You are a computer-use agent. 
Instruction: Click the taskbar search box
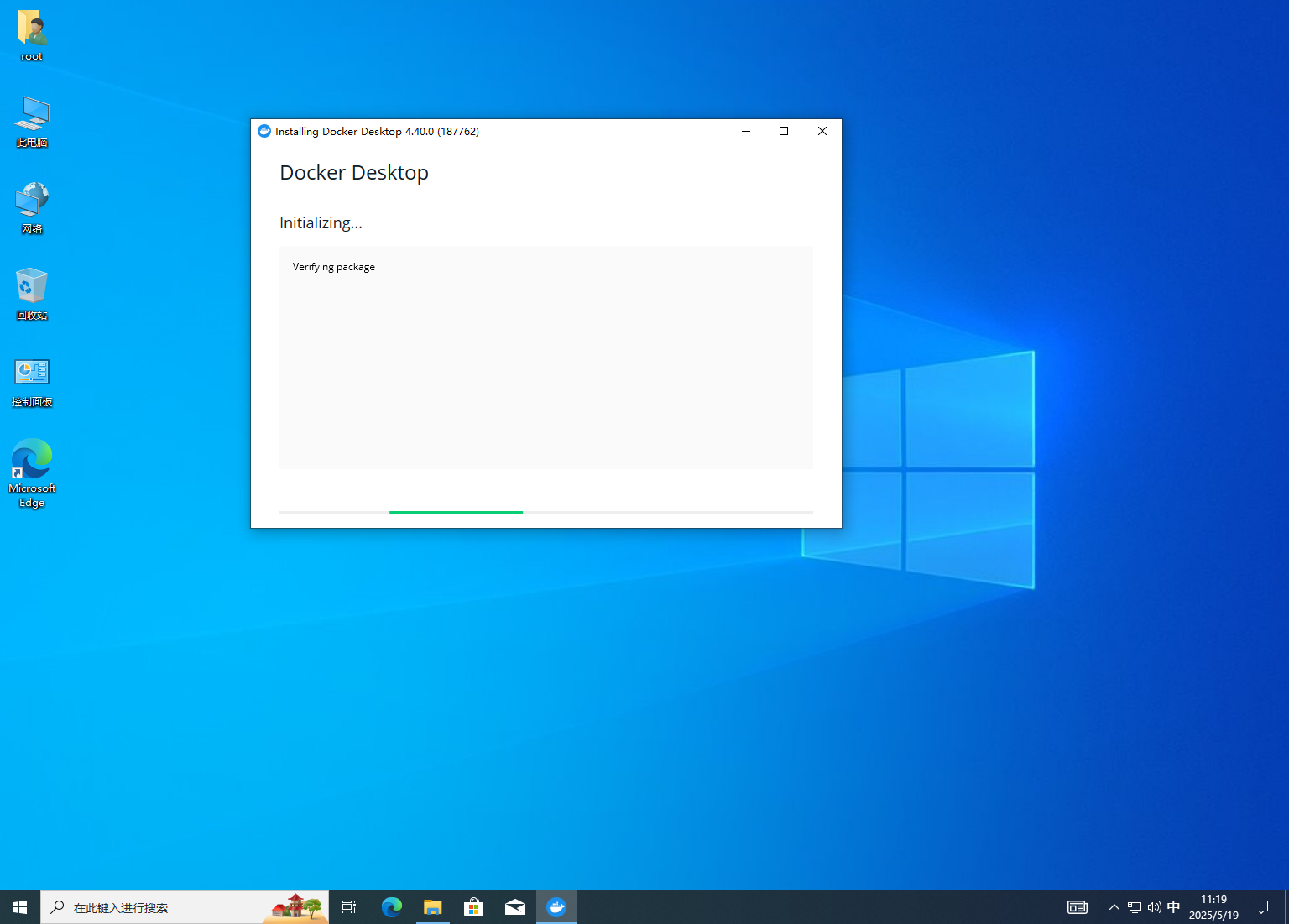185,907
